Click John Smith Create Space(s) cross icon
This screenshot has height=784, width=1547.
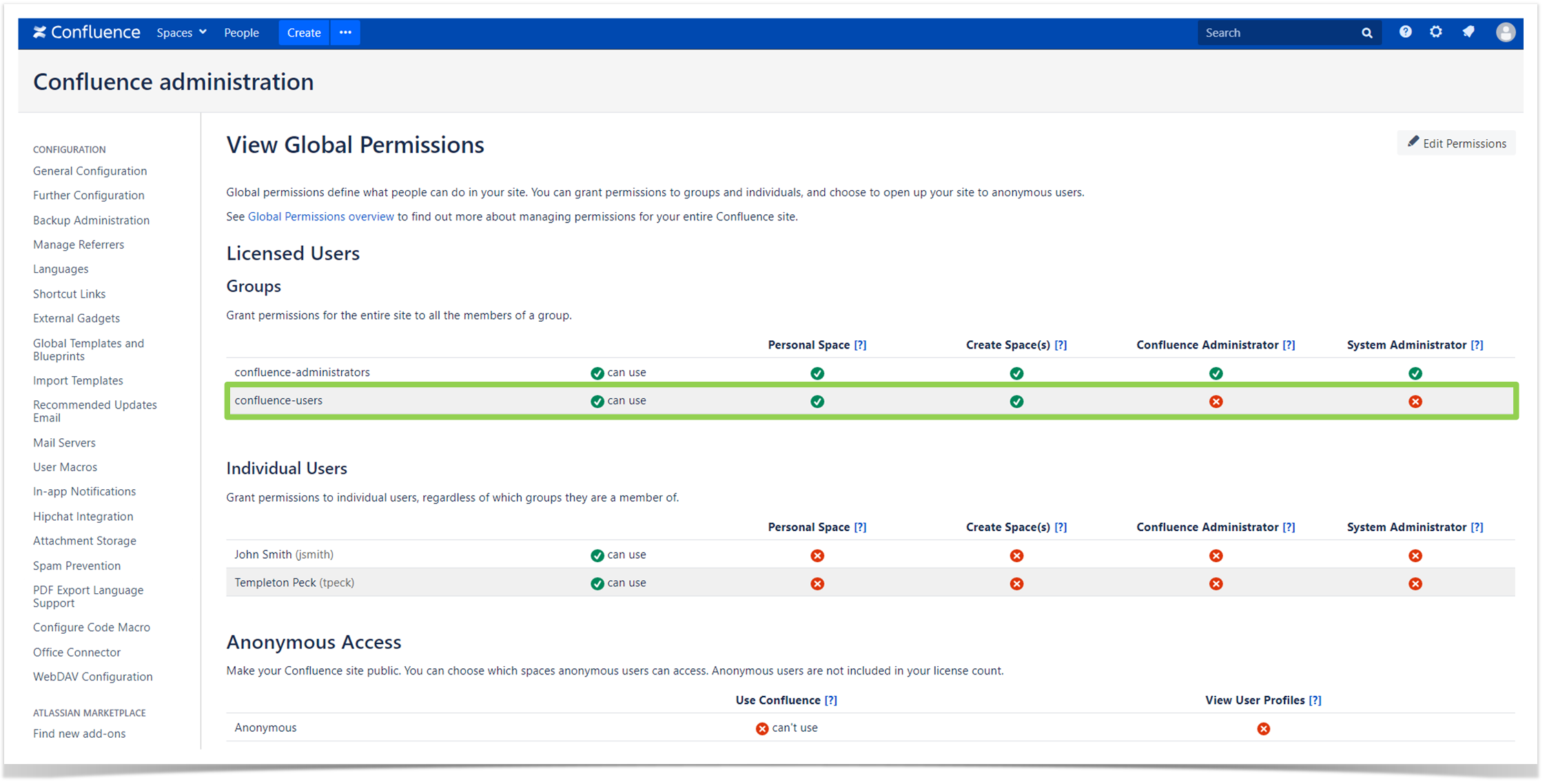click(1016, 556)
